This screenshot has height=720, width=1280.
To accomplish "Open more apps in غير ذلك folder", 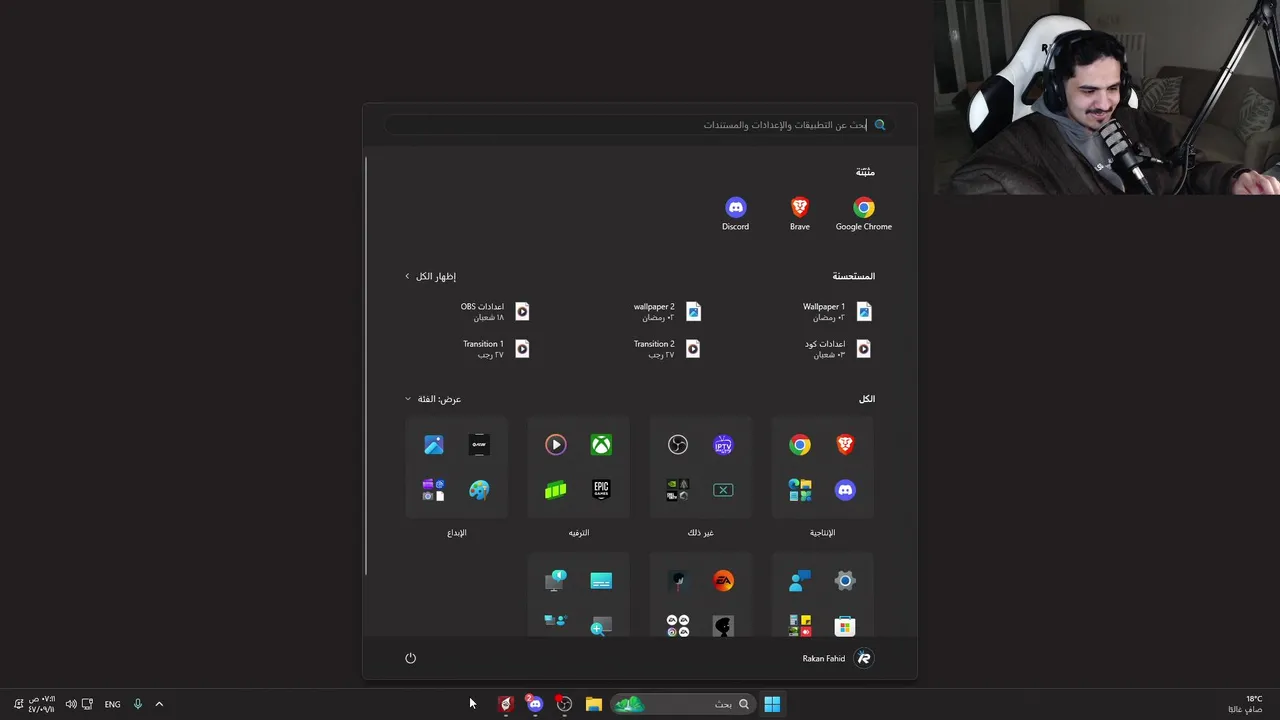I will coord(678,490).
